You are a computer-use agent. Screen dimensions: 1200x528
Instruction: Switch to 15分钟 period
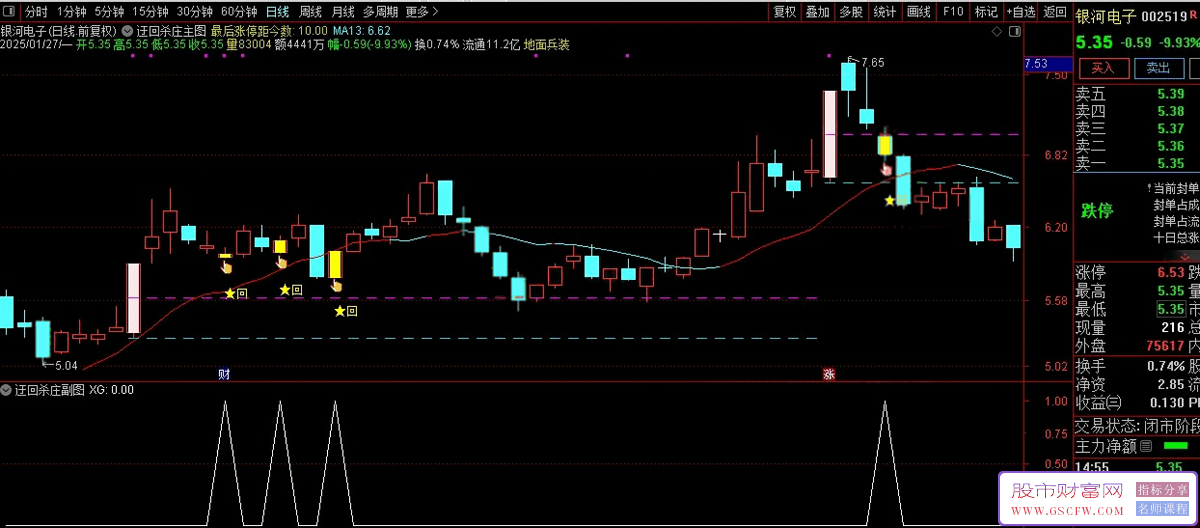click(150, 12)
